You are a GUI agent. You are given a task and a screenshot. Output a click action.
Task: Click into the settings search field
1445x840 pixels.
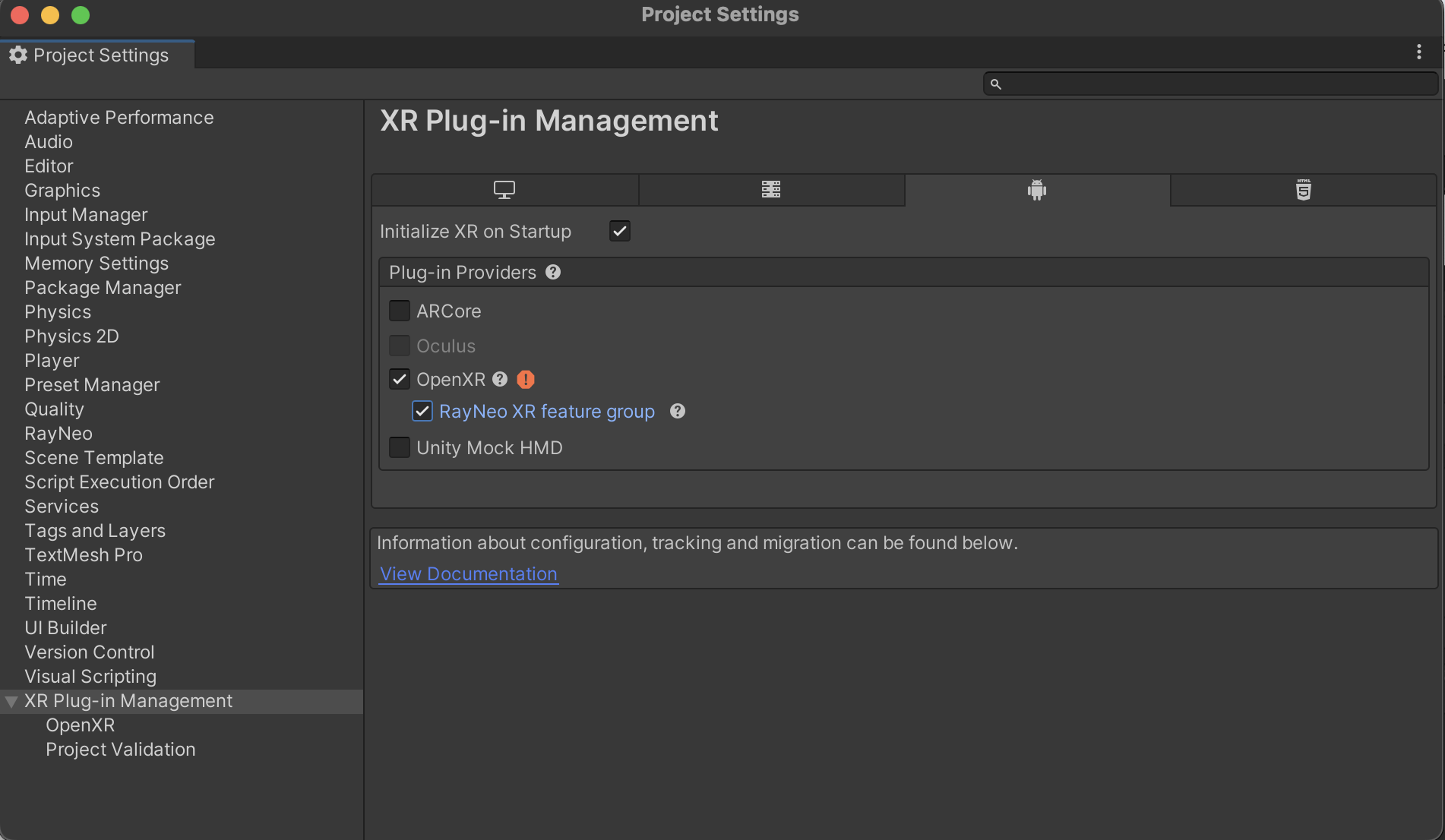click(1210, 84)
